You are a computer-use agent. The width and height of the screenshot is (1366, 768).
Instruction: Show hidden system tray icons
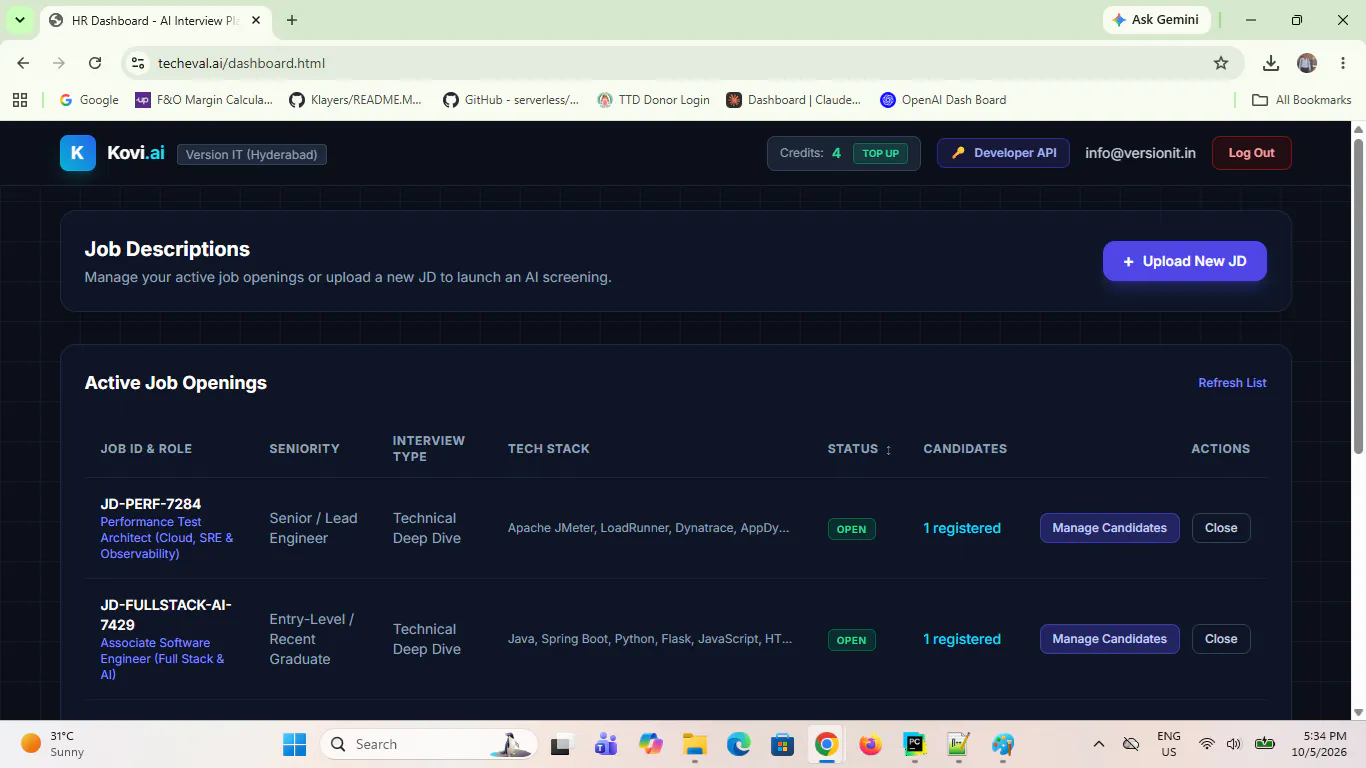(x=1099, y=744)
